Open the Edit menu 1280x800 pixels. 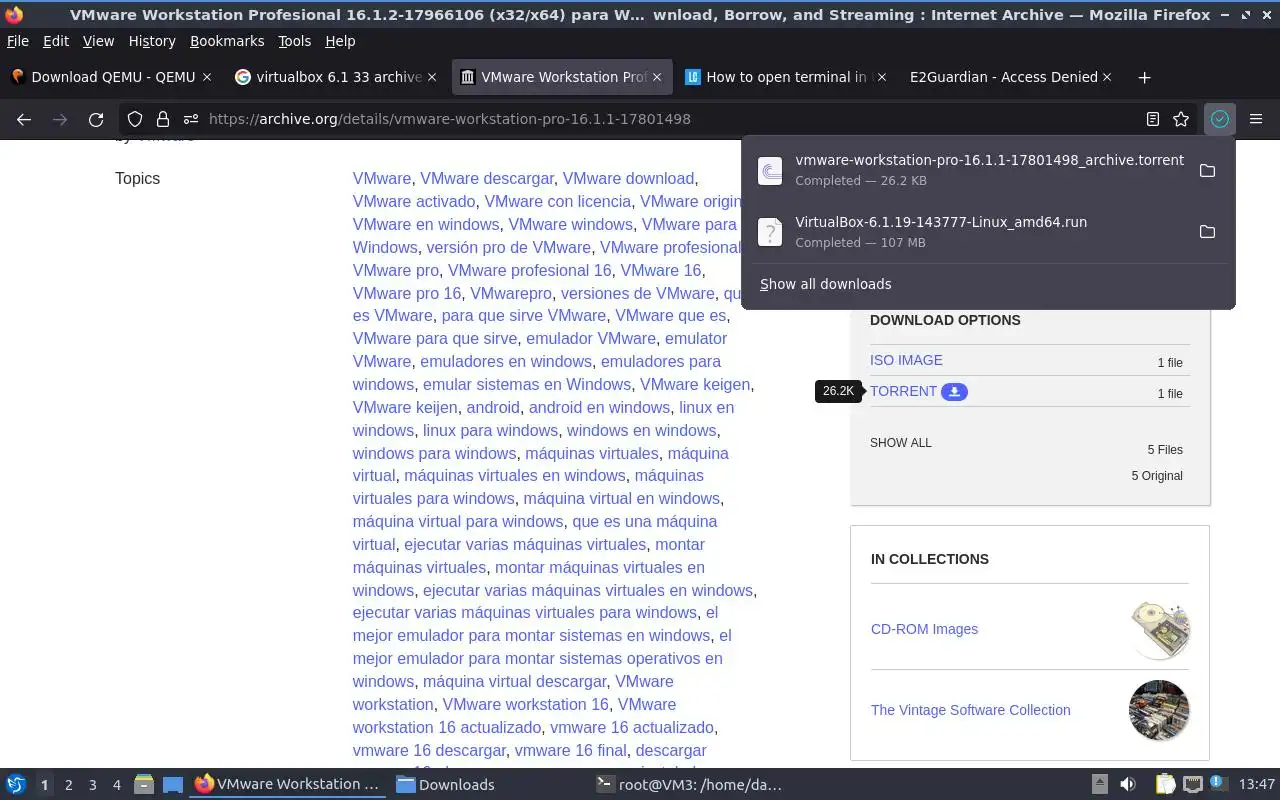coord(56,41)
